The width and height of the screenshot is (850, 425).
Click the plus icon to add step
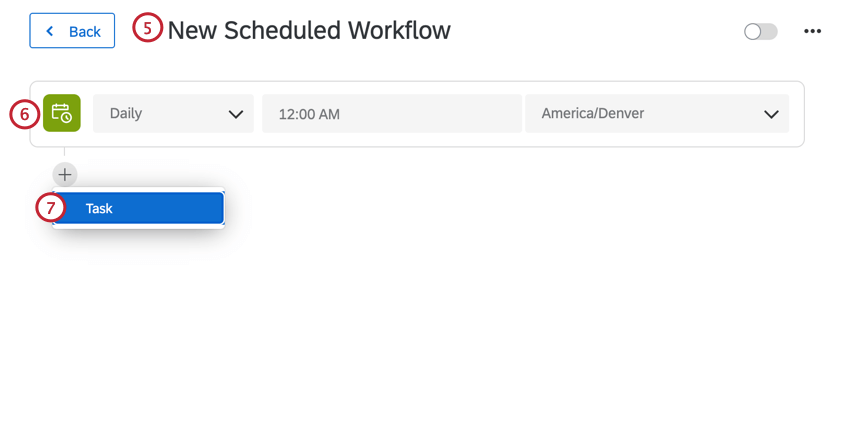[64, 174]
